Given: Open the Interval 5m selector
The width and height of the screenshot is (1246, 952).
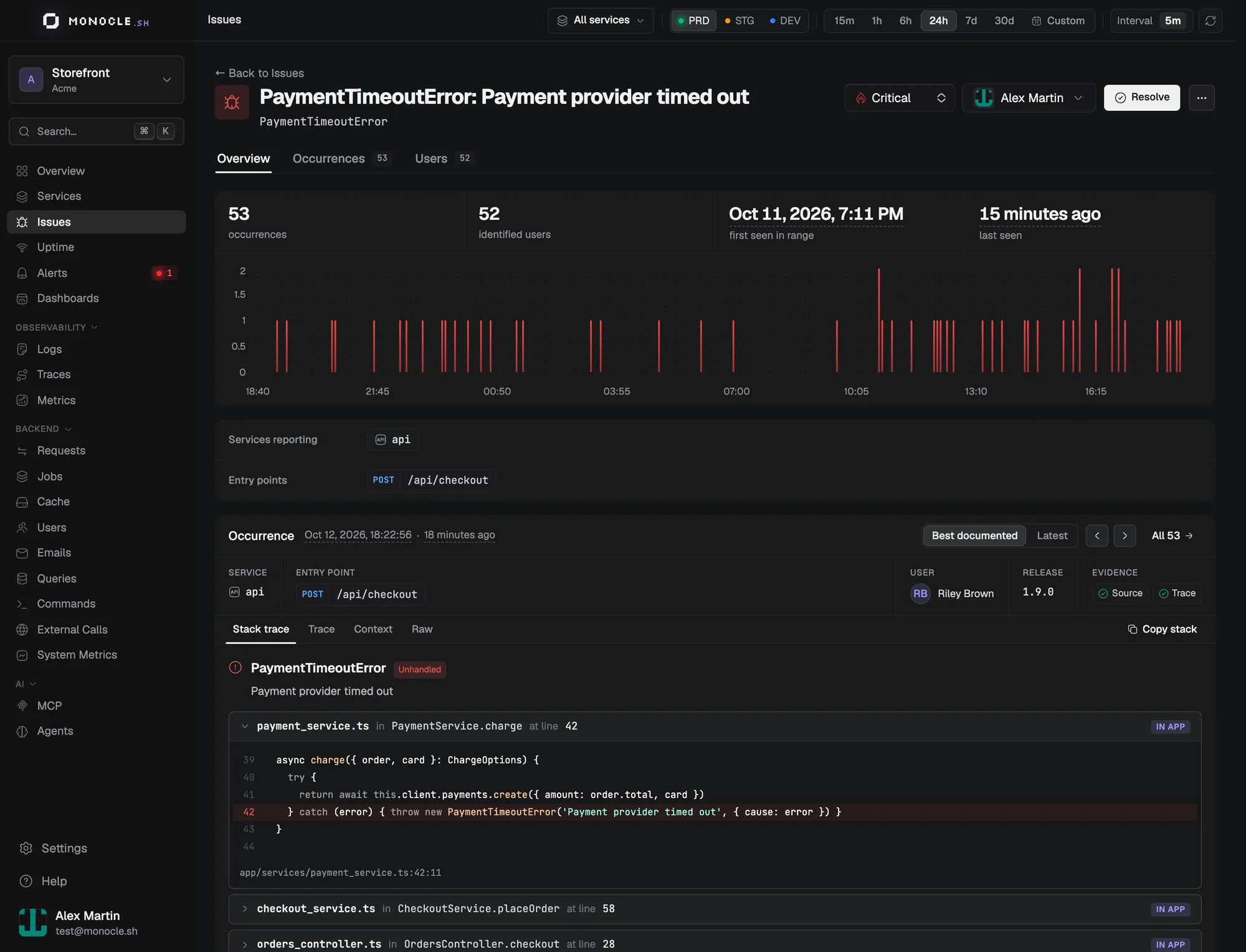Looking at the screenshot, I should [x=1151, y=21].
